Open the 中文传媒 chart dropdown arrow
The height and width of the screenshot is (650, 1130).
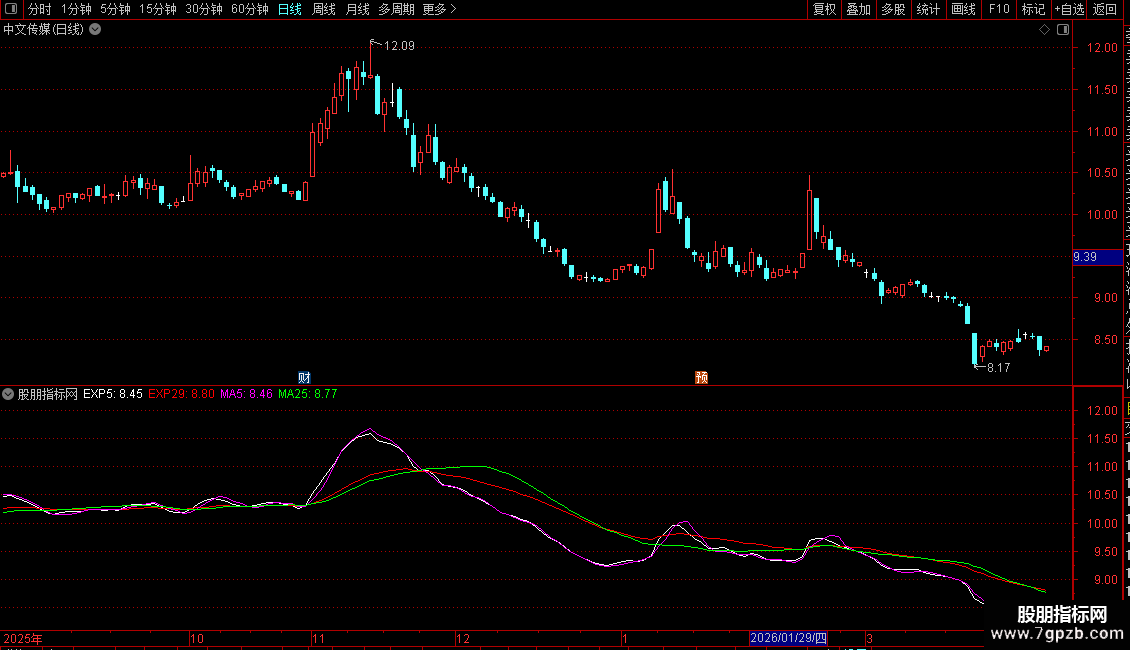coord(95,29)
